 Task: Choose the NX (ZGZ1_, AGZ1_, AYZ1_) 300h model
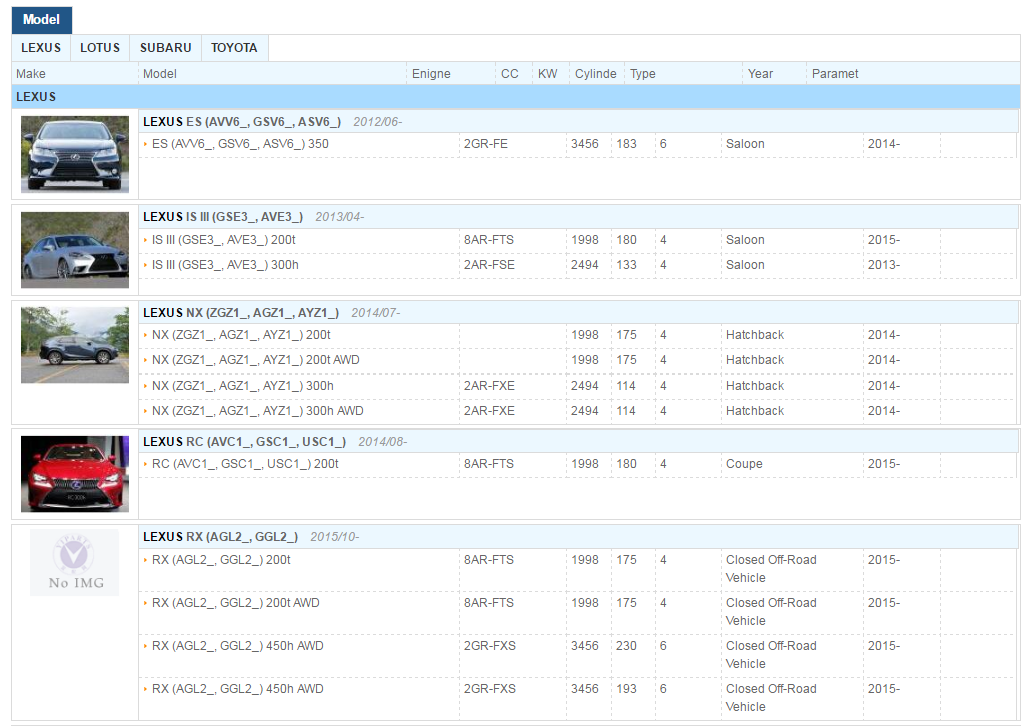pyautogui.click(x=243, y=386)
